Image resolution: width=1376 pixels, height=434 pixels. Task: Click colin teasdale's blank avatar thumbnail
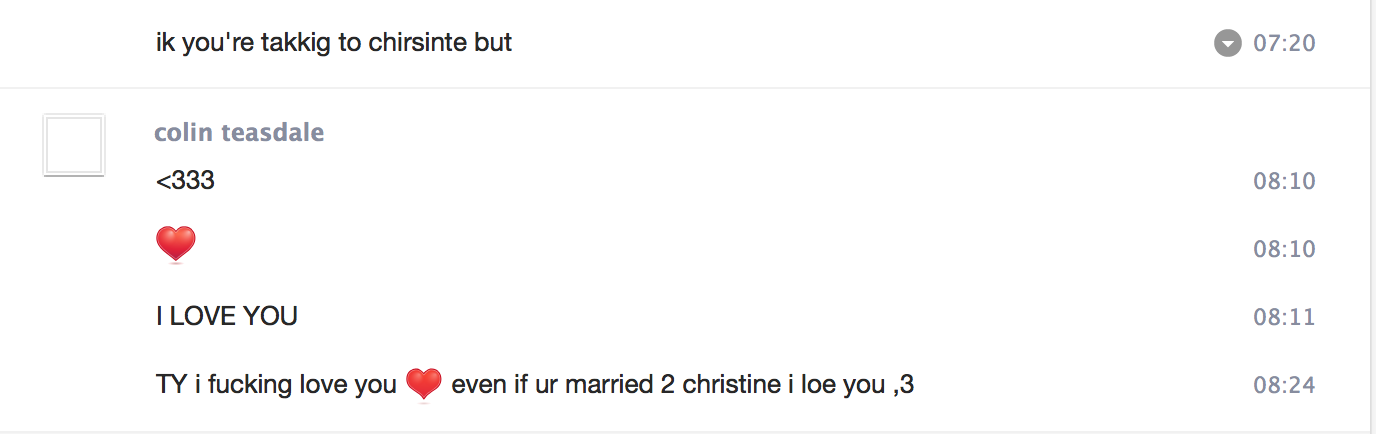[x=74, y=146]
